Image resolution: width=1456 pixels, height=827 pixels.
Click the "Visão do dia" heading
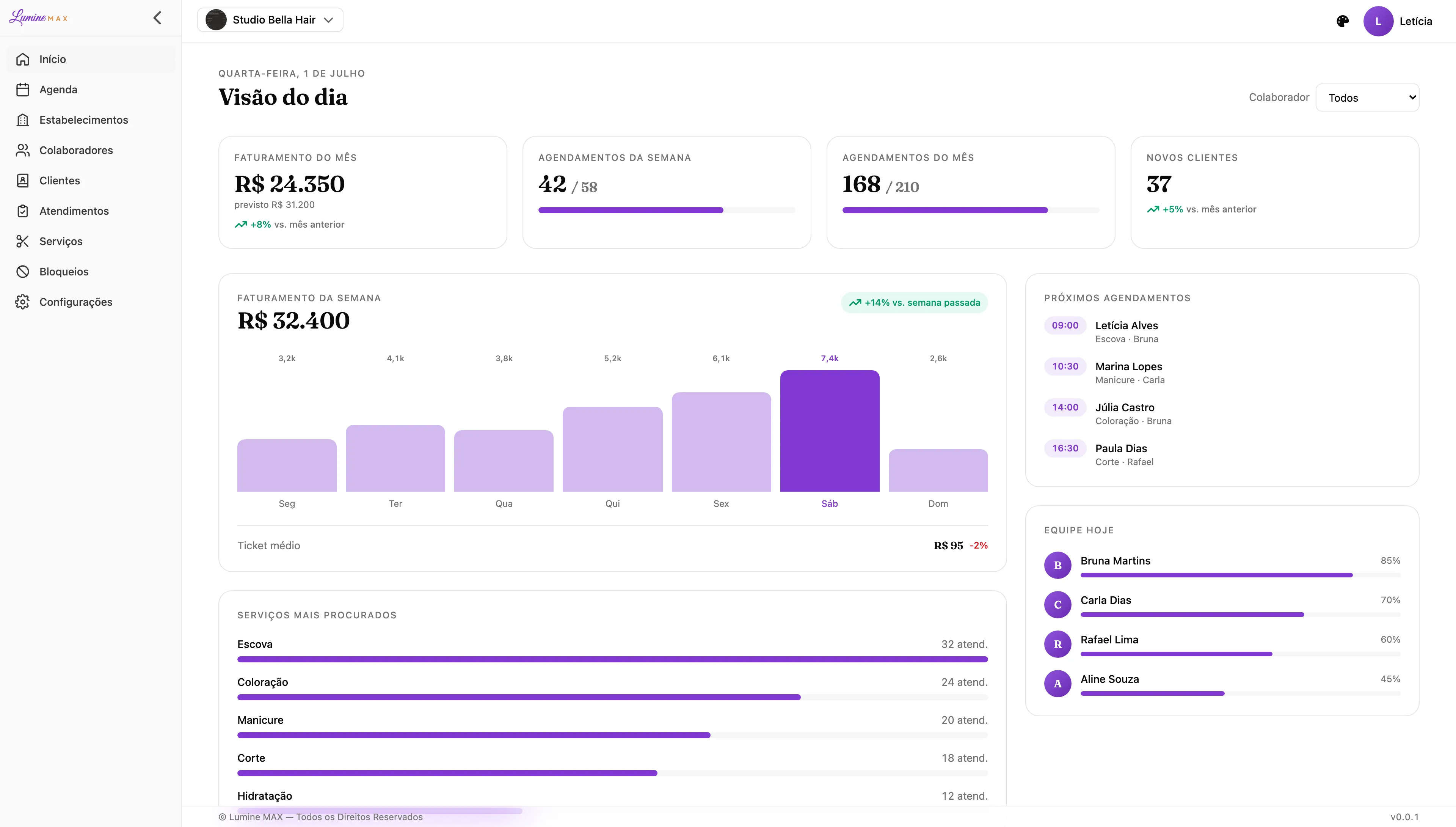pos(283,97)
